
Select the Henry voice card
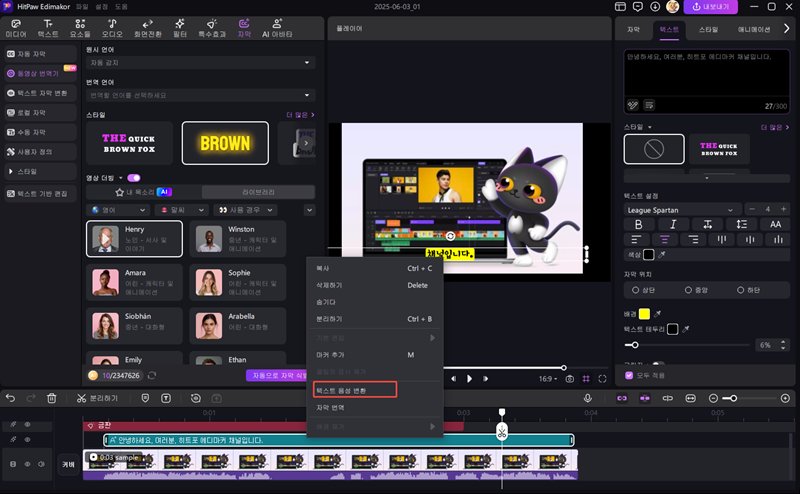click(134, 239)
